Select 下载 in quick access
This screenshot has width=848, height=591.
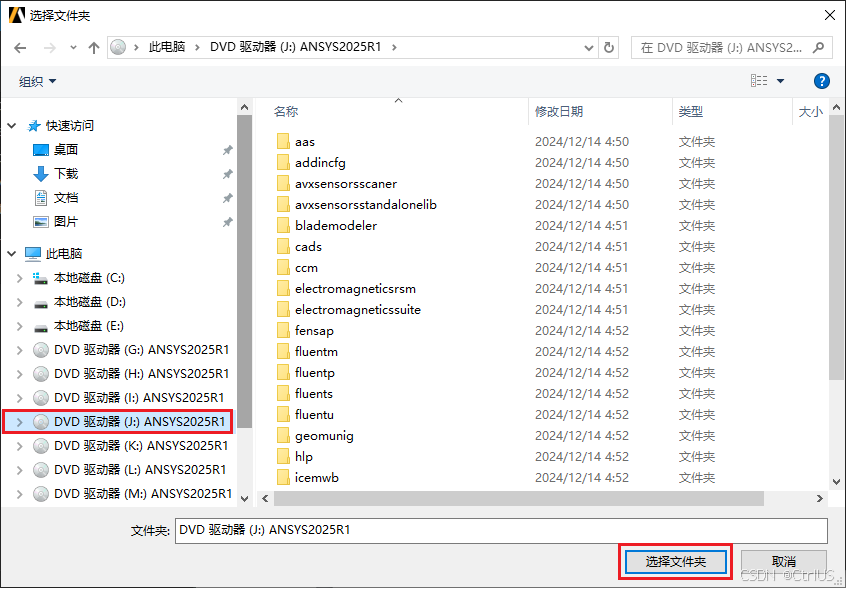point(66,174)
